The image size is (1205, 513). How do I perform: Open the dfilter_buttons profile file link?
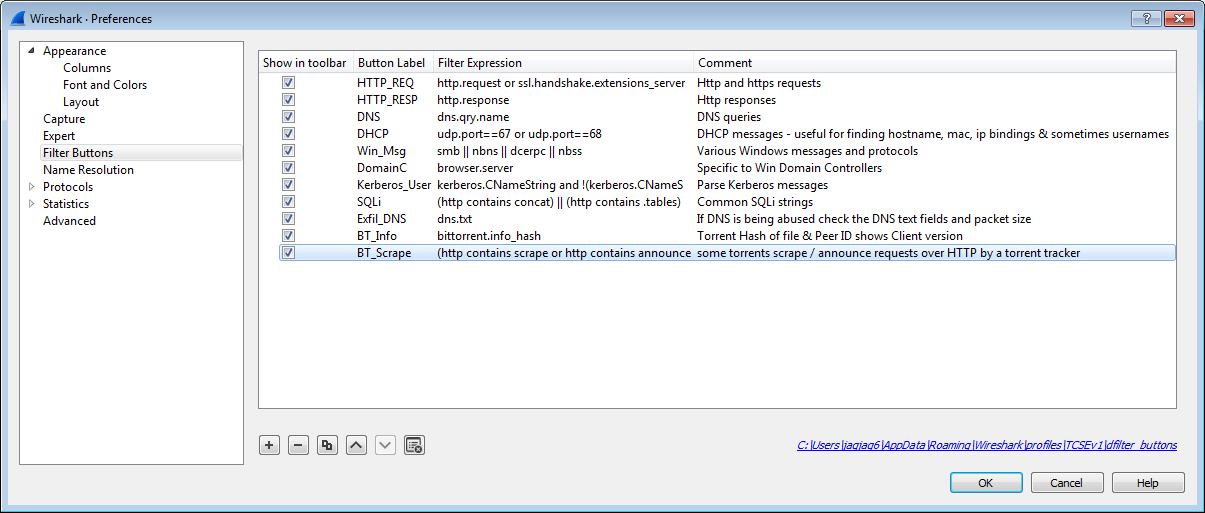(987, 445)
